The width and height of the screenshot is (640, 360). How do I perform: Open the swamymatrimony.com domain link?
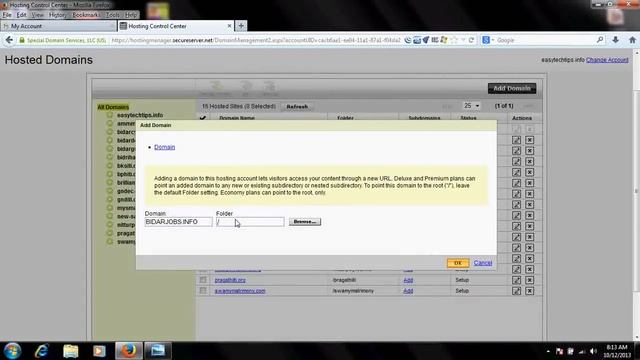[x=240, y=291]
